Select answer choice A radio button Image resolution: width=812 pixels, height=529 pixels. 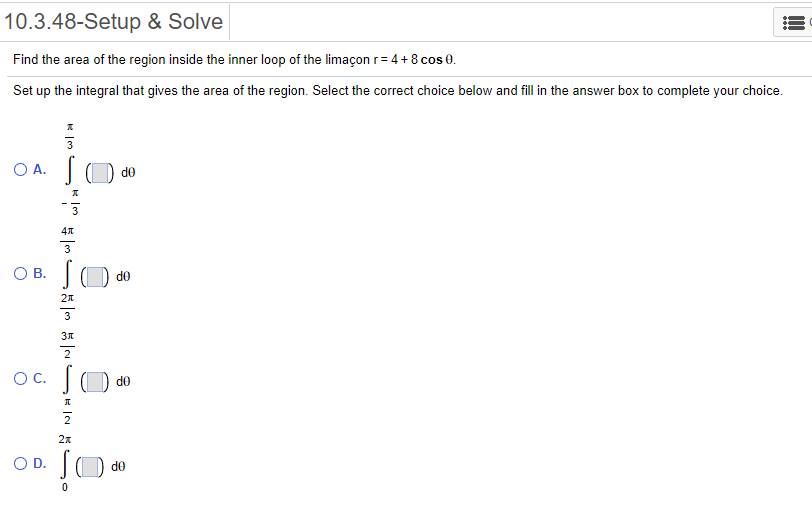(x=20, y=170)
